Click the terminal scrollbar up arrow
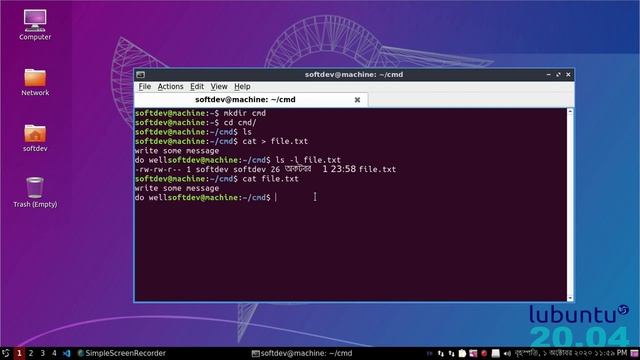The width and height of the screenshot is (640, 360). point(570,111)
